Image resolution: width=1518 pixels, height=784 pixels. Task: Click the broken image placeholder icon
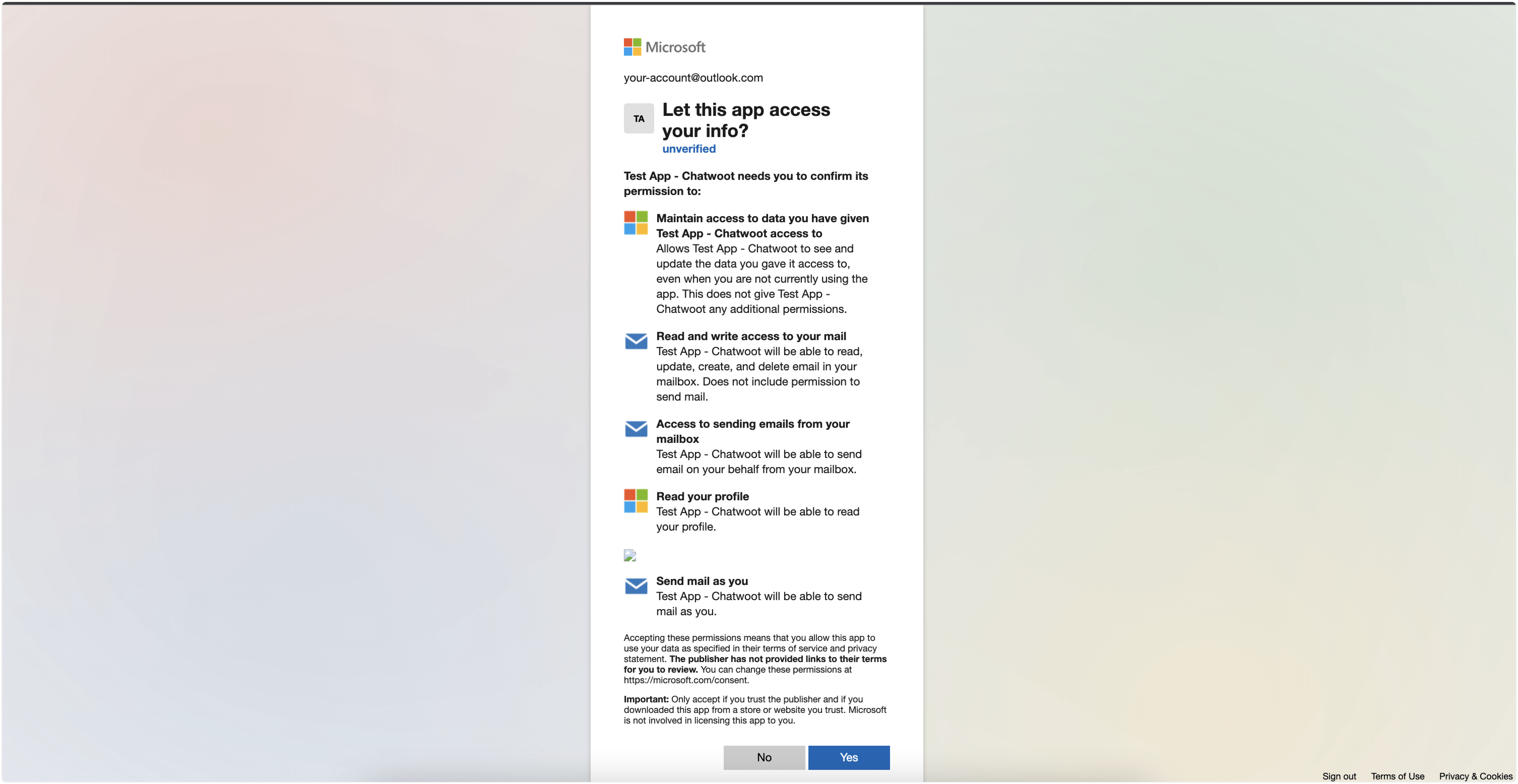[630, 554]
